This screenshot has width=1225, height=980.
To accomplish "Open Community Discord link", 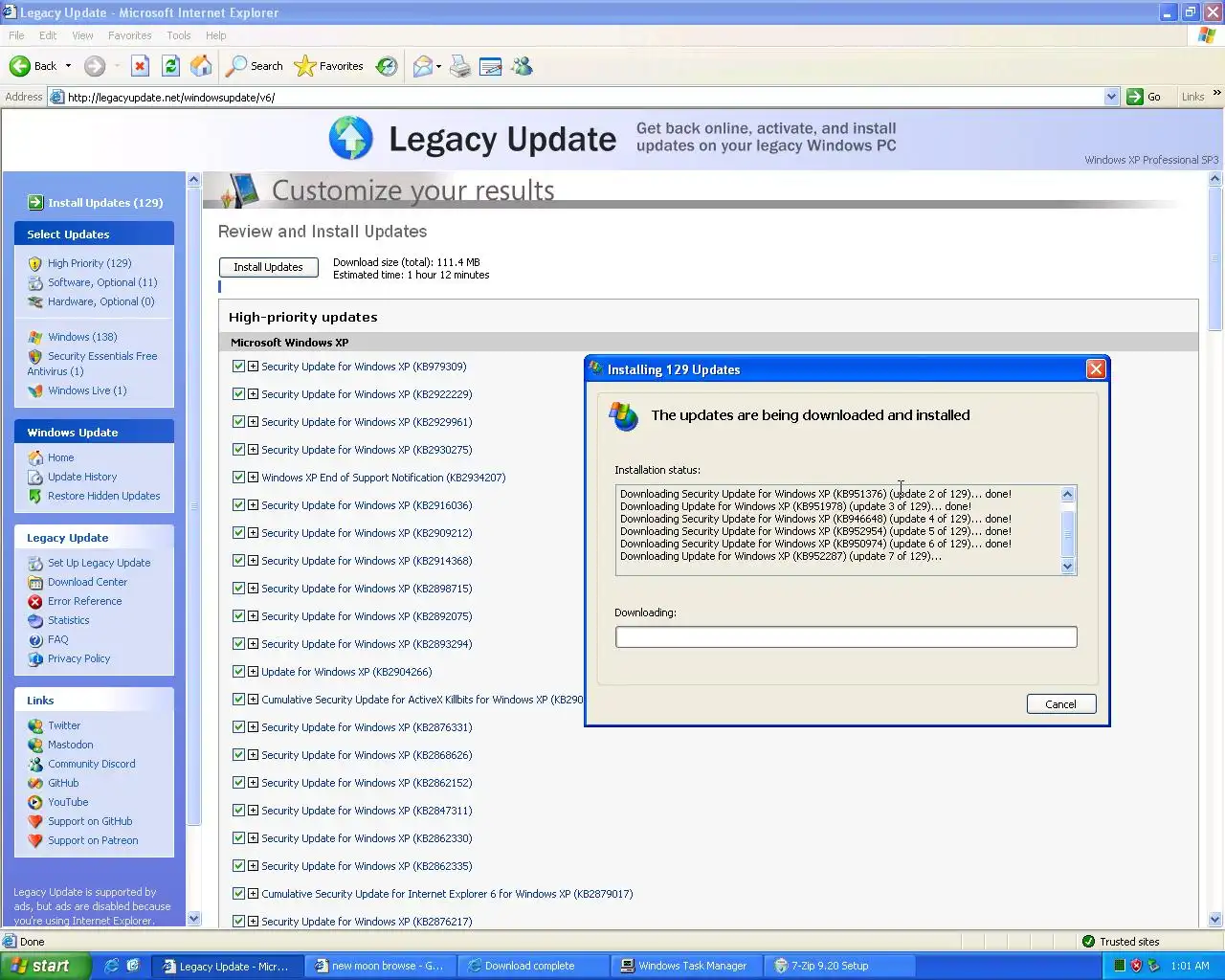I will coord(92,764).
